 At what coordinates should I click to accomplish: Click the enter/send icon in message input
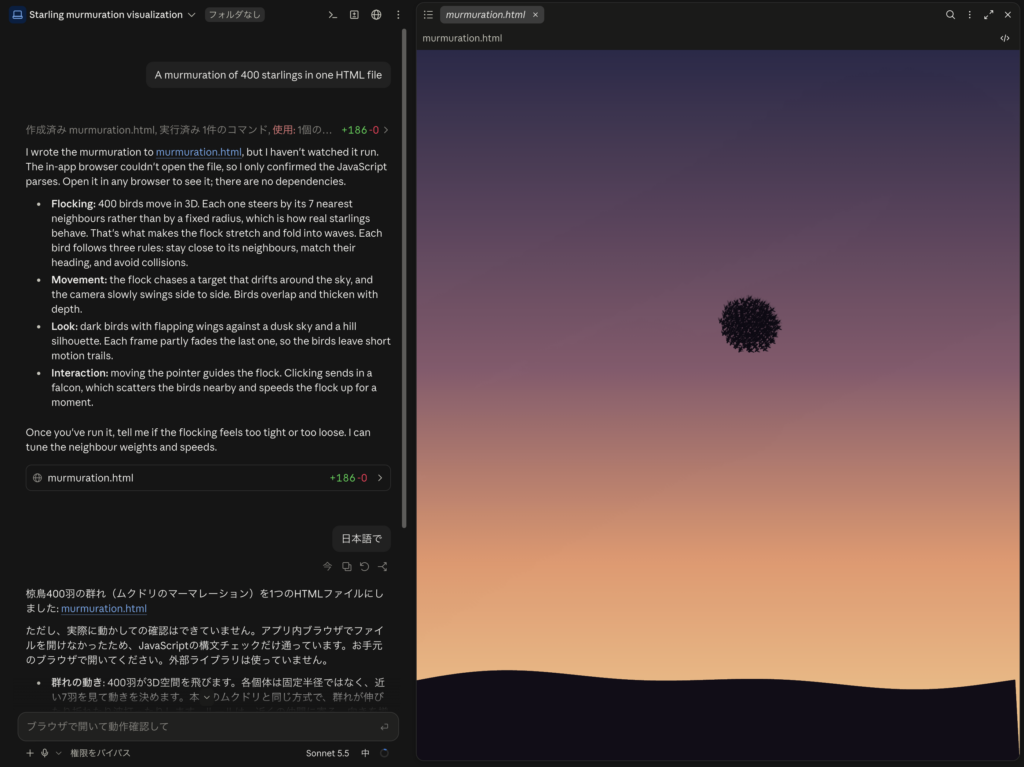coord(384,726)
